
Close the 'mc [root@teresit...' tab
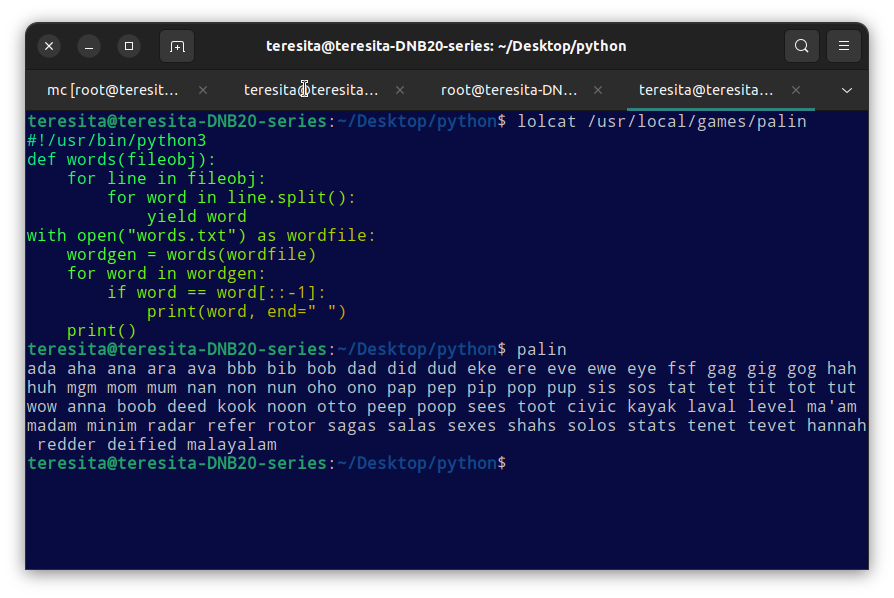coord(203,90)
